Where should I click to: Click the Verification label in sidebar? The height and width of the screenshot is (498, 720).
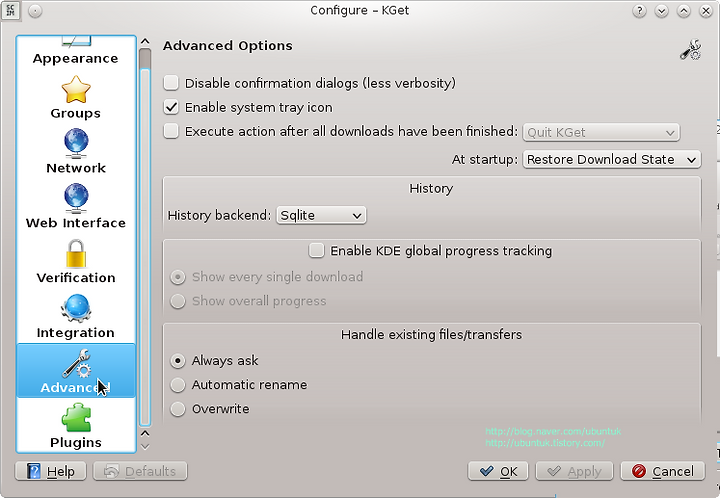(x=76, y=278)
